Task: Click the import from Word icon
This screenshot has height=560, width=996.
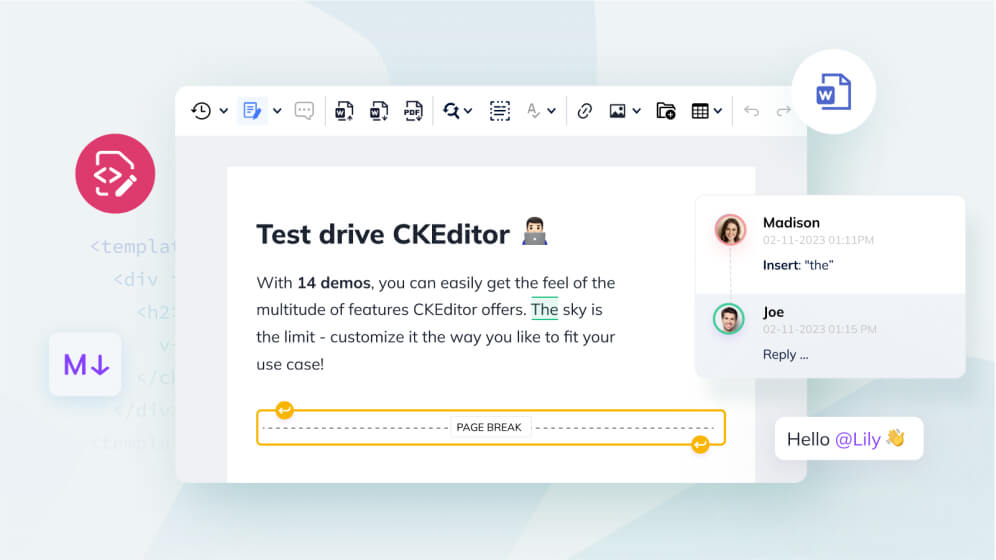Action: 344,111
